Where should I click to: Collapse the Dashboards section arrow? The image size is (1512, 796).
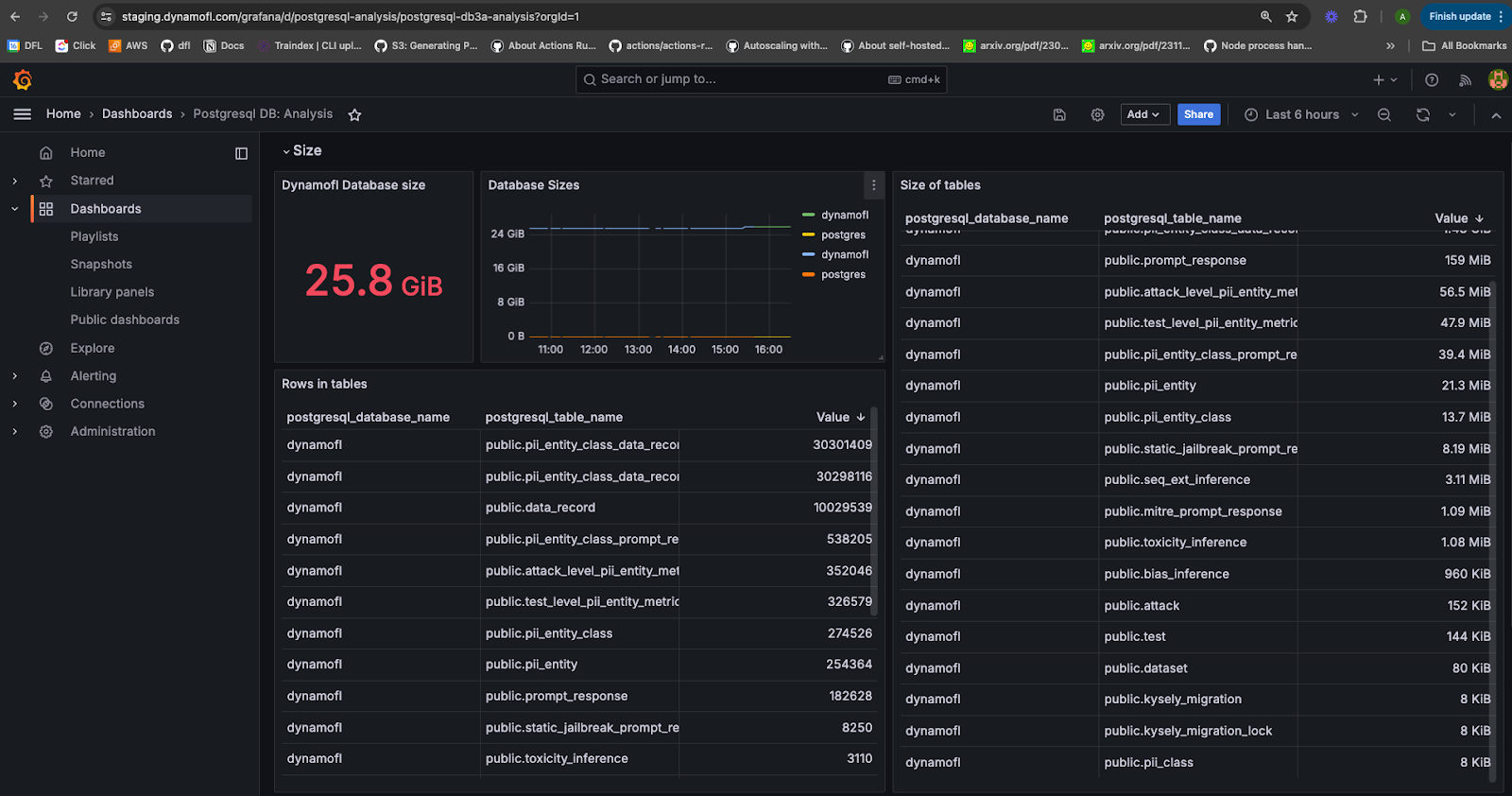(x=14, y=209)
